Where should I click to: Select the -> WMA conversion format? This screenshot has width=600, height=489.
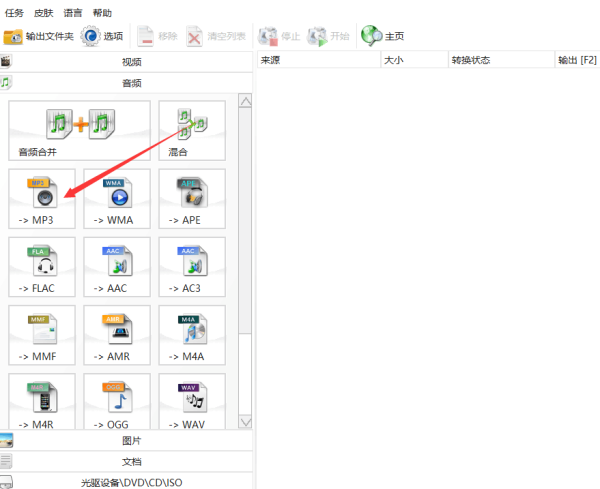(x=117, y=199)
